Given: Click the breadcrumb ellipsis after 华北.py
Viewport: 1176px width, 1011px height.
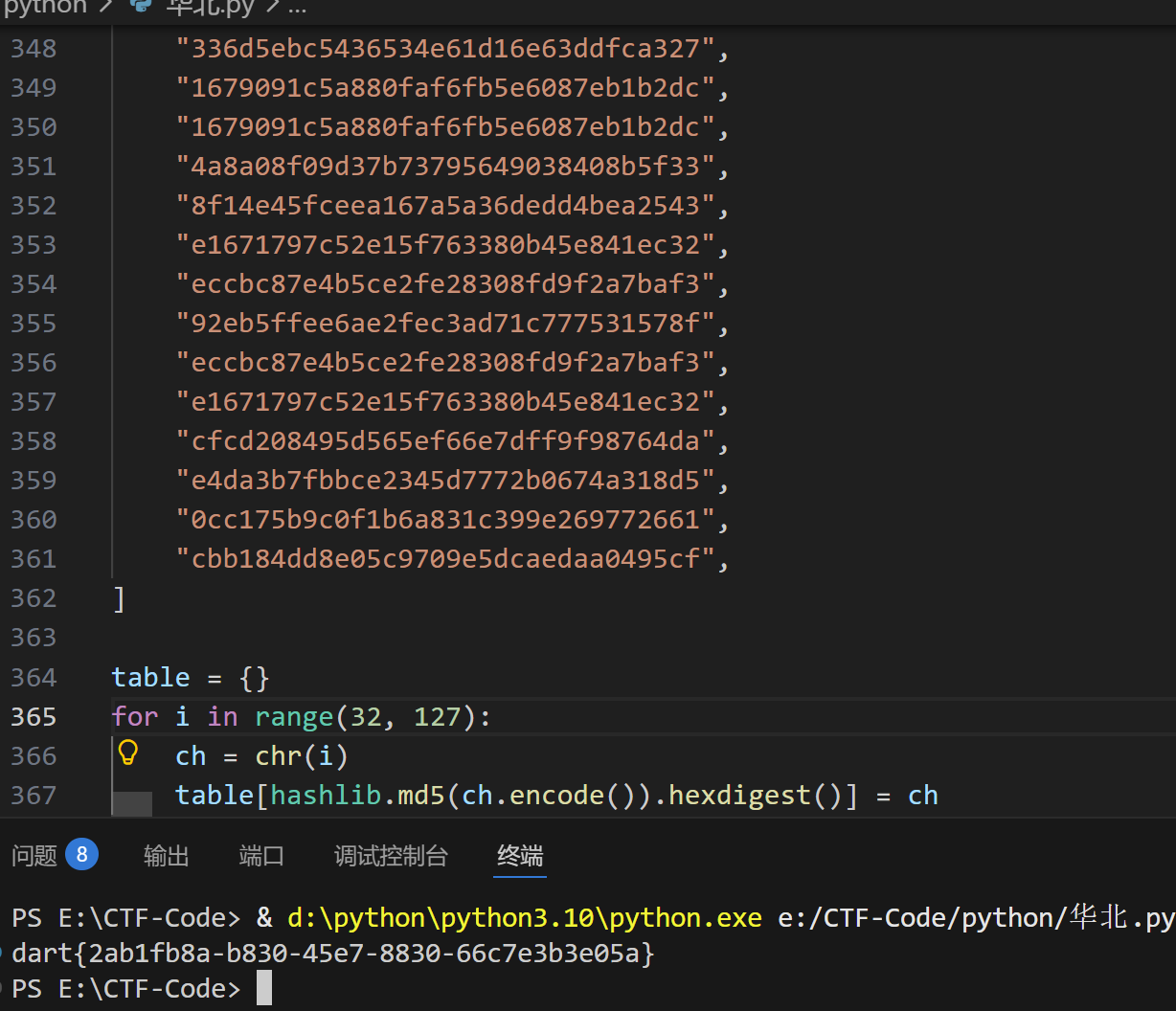Looking at the screenshot, I should coord(298,8).
